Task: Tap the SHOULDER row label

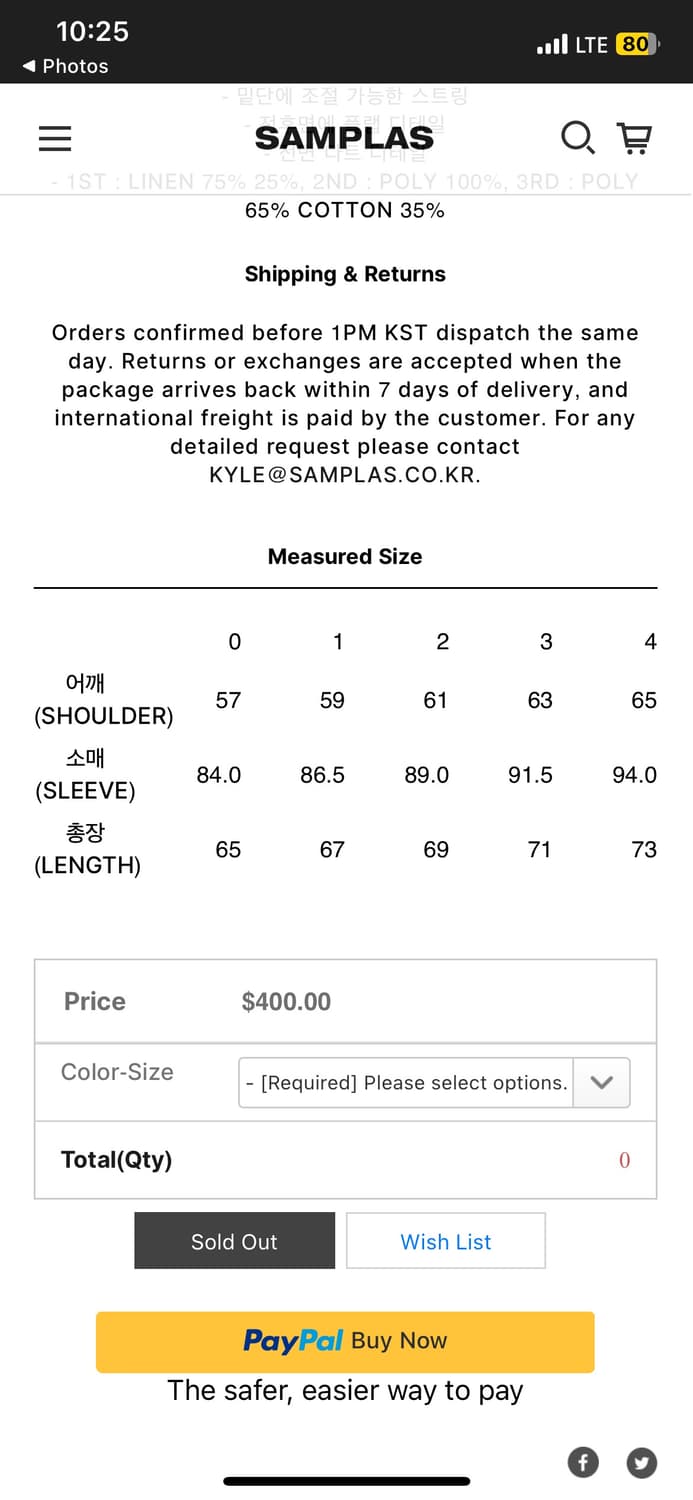Action: pos(103,700)
